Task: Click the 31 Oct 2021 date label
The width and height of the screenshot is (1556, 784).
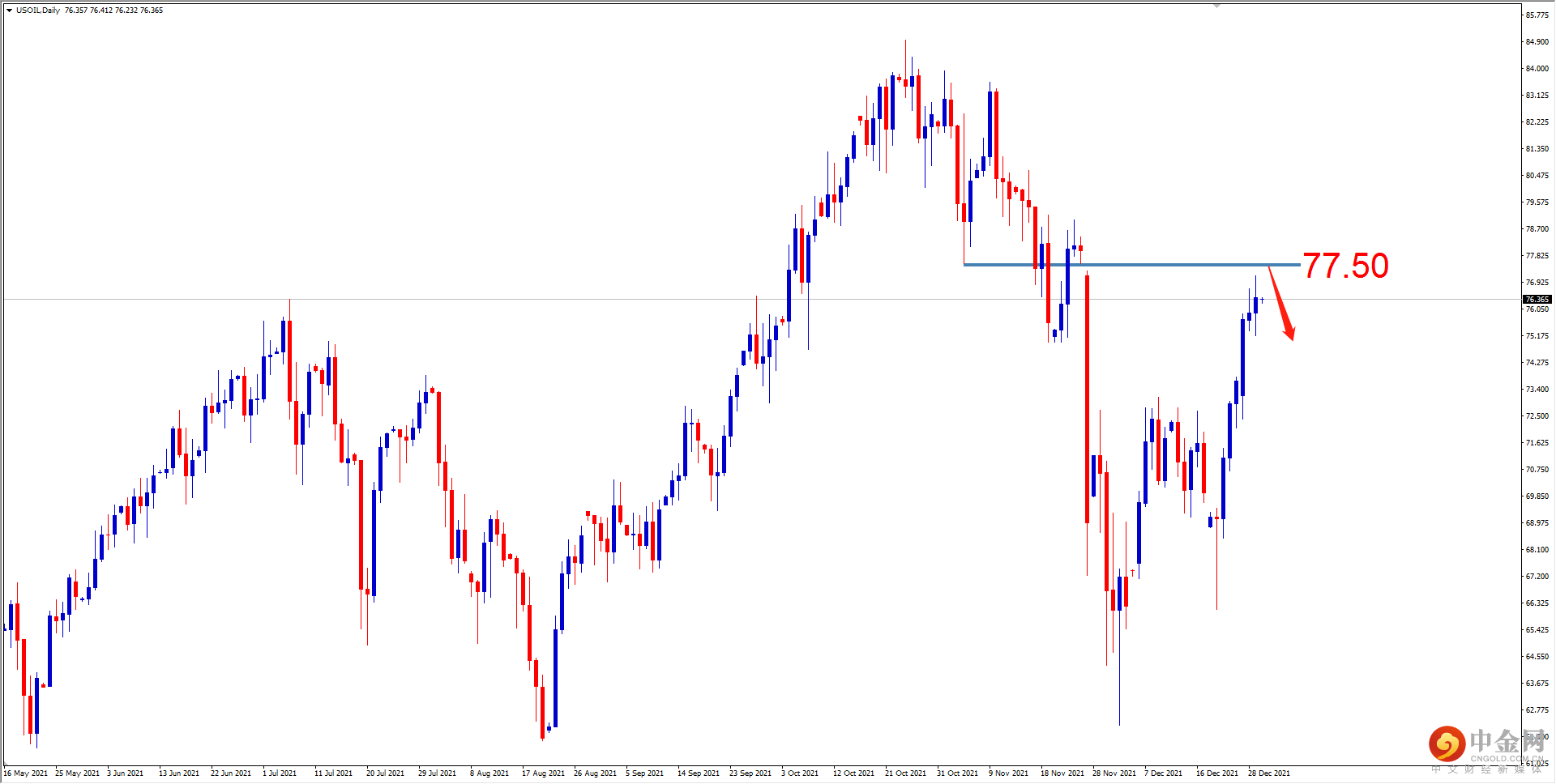Action: pyautogui.click(x=958, y=773)
